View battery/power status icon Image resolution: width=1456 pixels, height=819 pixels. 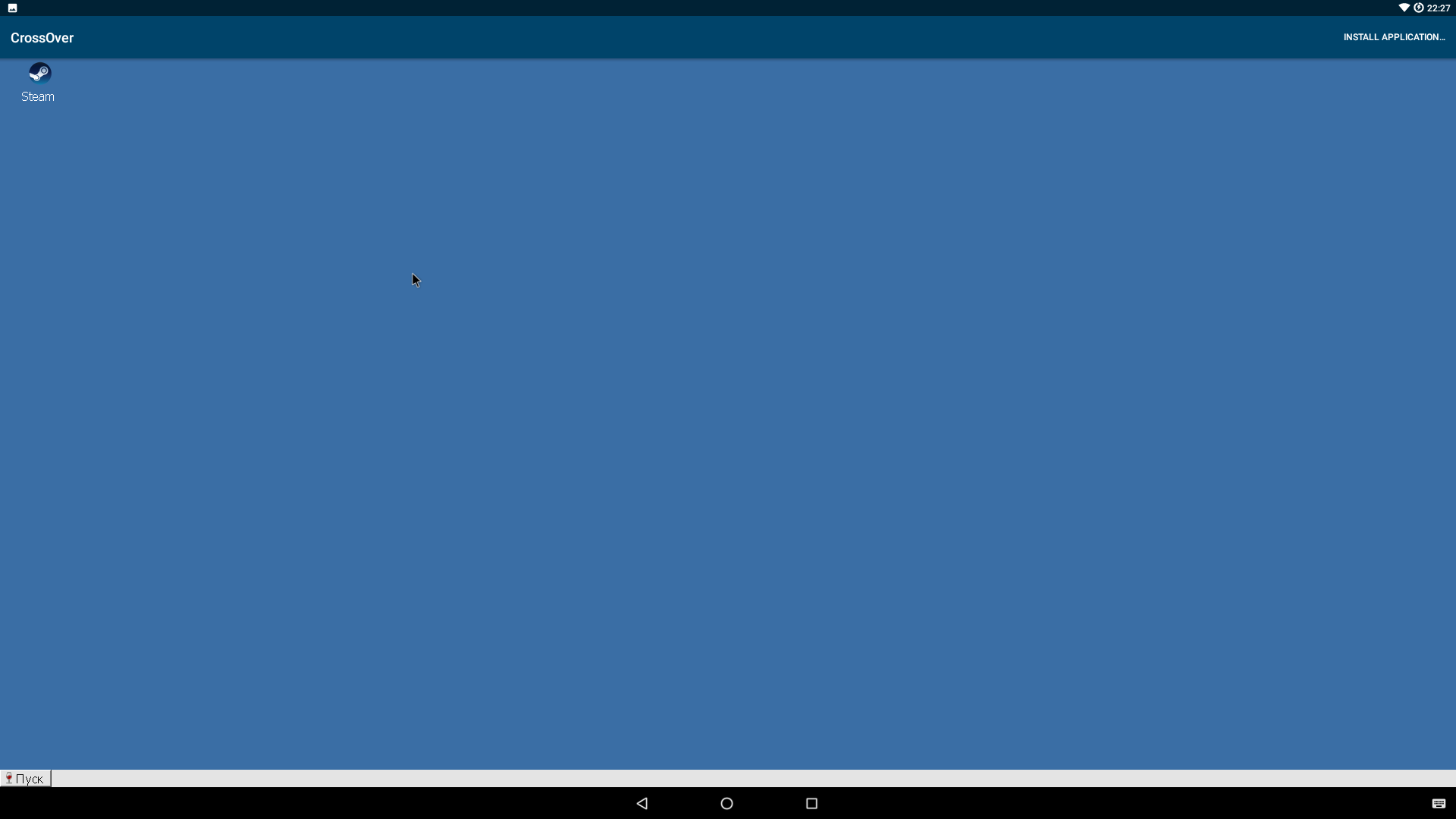(x=1418, y=7)
